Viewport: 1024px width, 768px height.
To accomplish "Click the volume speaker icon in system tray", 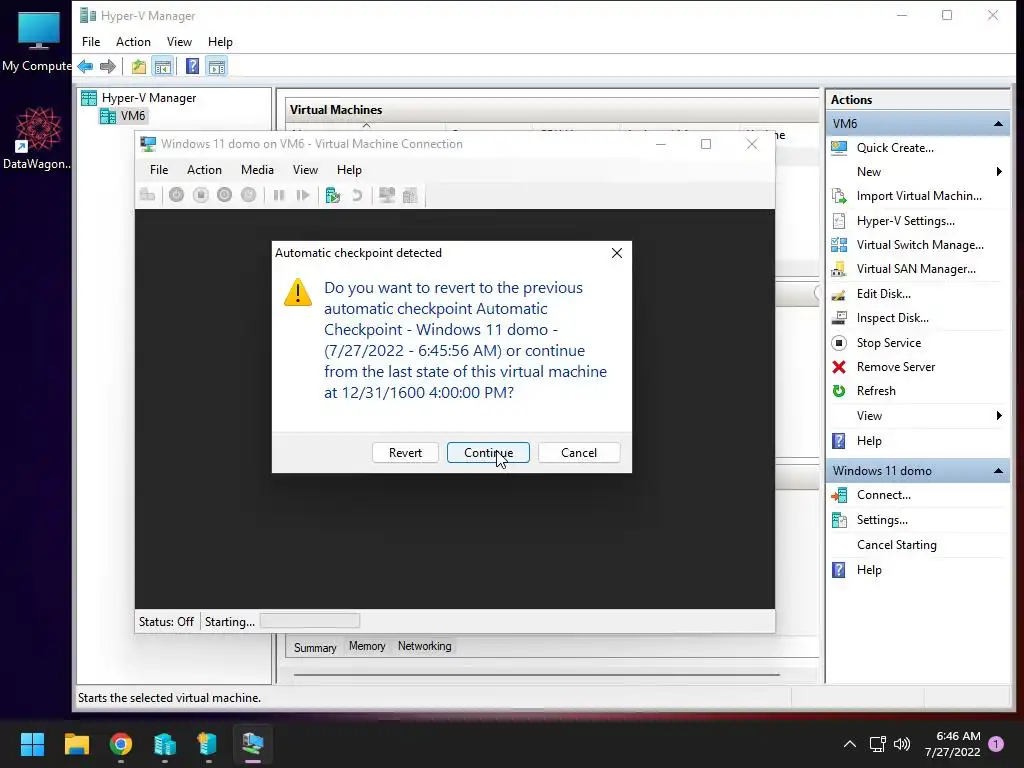I will point(902,744).
